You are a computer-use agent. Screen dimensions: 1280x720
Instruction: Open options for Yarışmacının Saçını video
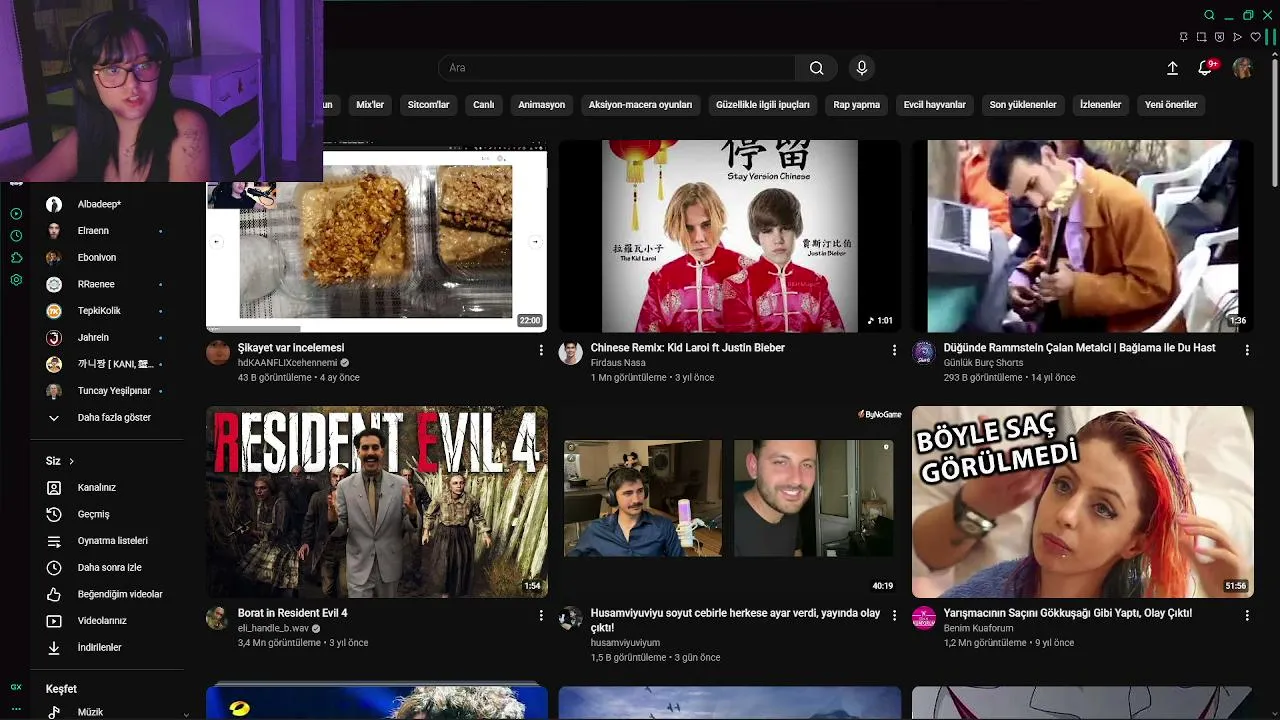(x=1247, y=615)
